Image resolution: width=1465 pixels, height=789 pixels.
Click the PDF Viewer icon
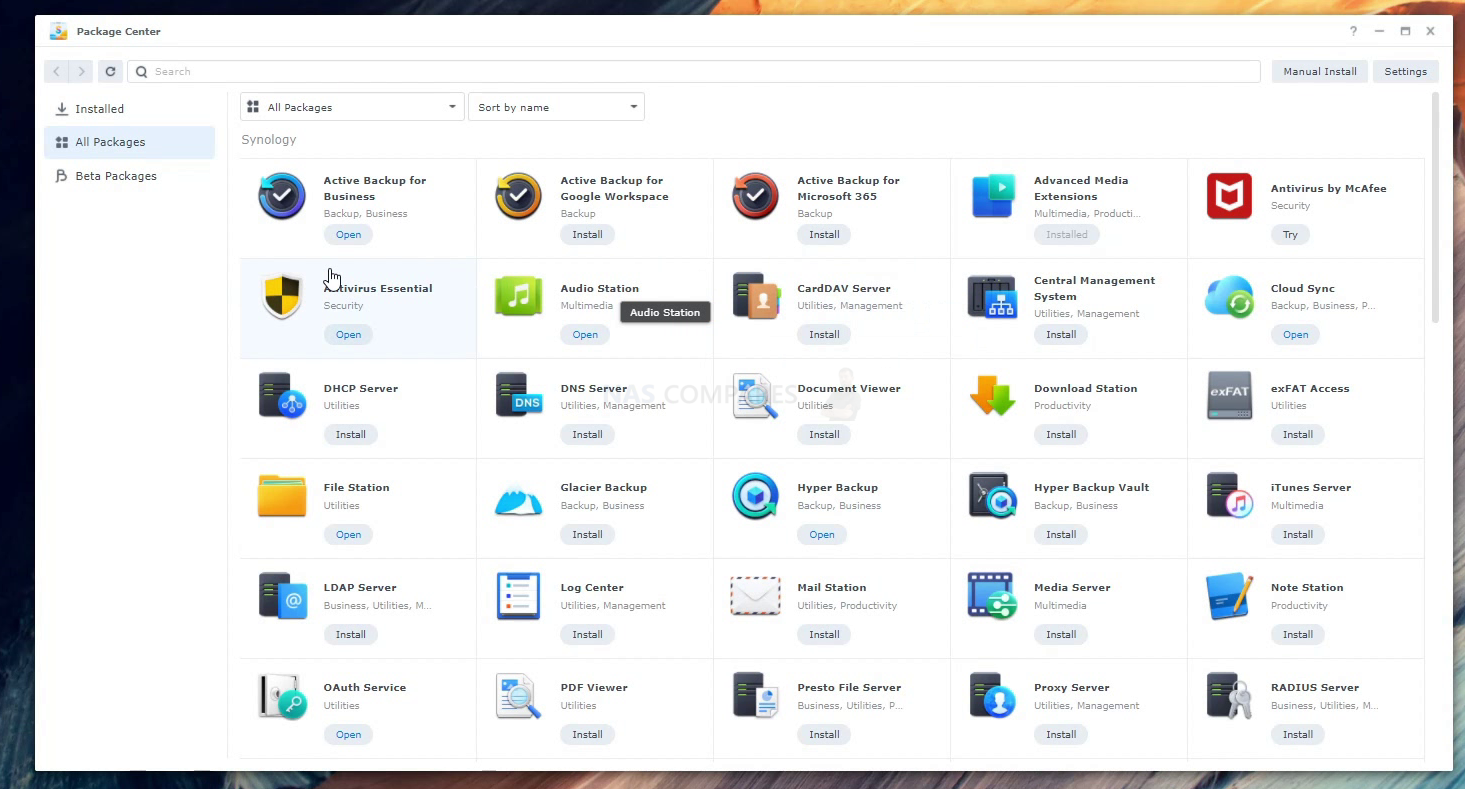tap(519, 696)
